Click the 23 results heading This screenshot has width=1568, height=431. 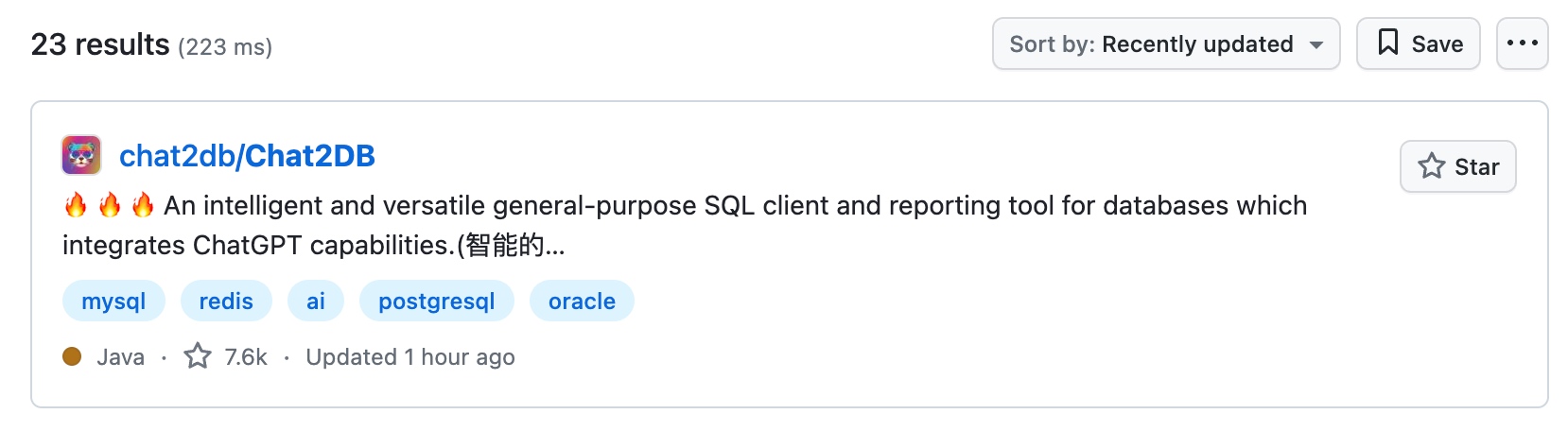tap(100, 44)
